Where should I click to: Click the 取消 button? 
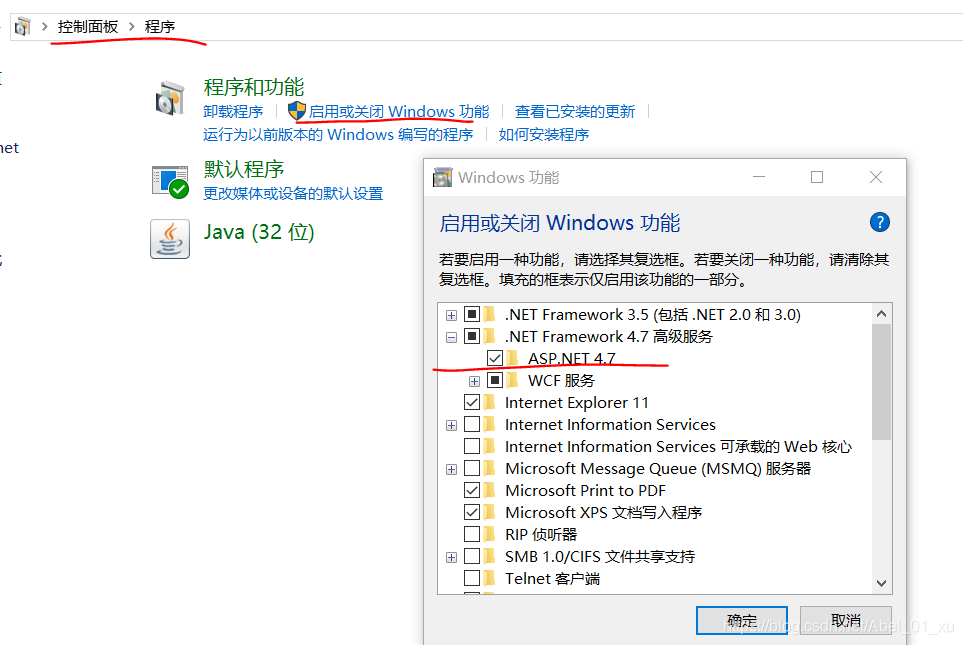click(846, 620)
